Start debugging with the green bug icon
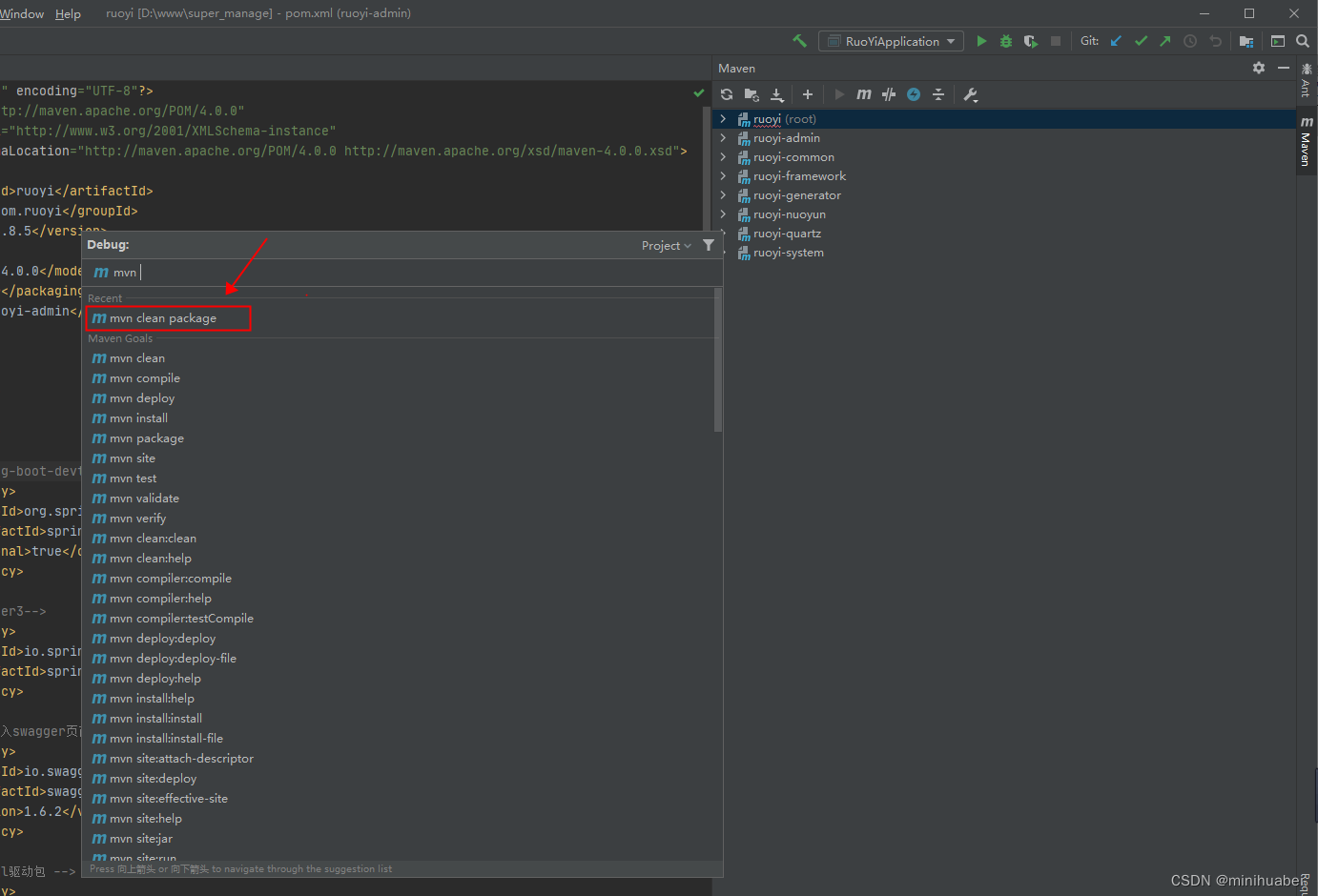Screen dimensions: 1318x896 pos(1006,41)
